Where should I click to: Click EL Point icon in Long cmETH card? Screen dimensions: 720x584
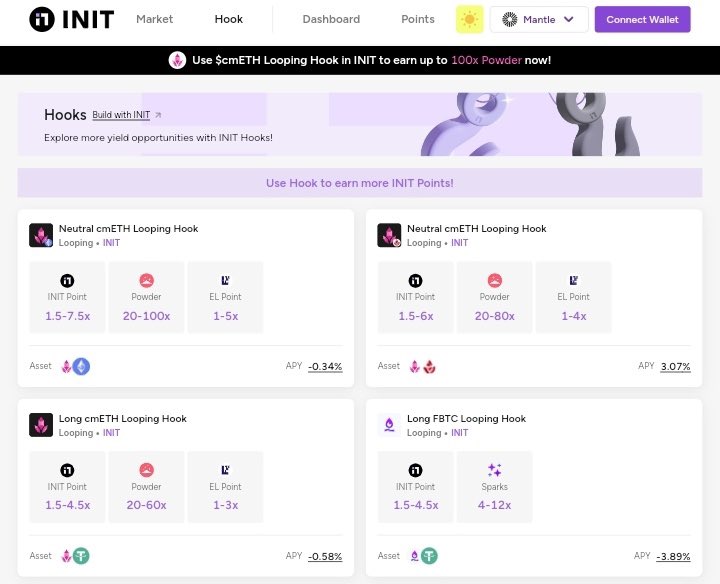(x=225, y=470)
